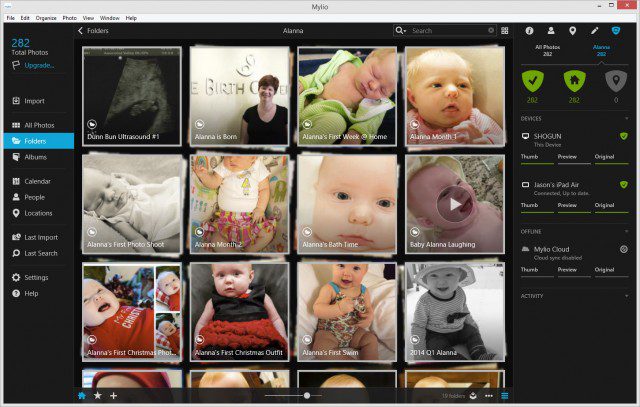Screen dimensions: 640x407
Task: Click the Mylio Cloud sync status icon
Action: (624, 249)
